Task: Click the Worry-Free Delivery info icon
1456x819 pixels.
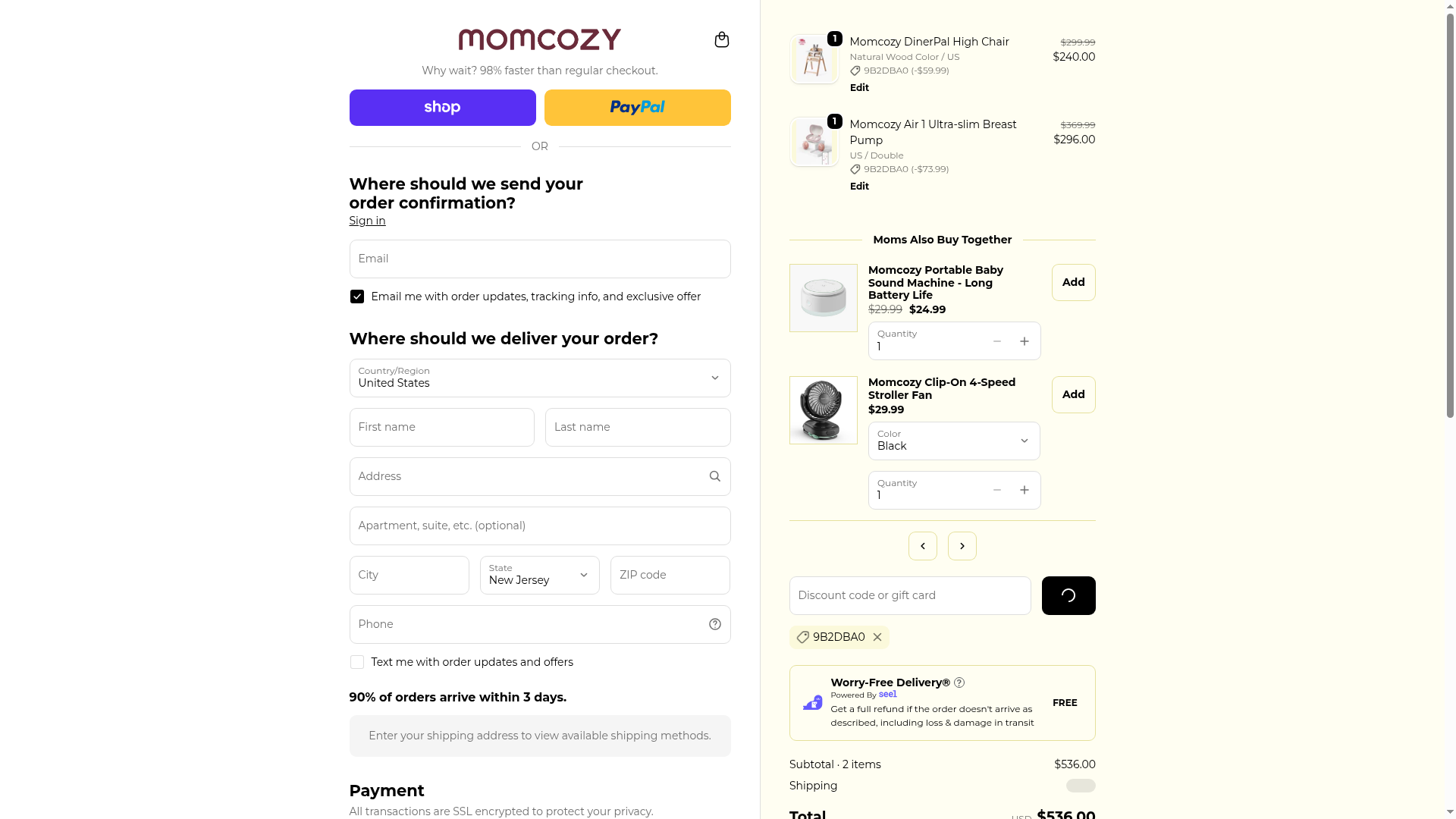Action: 959,682
